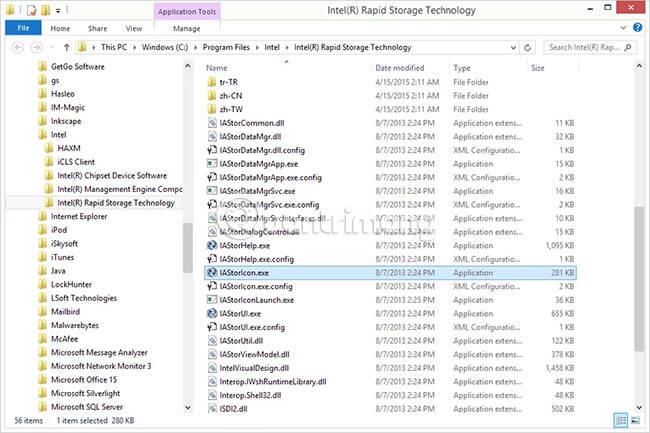The width and height of the screenshot is (650, 433).
Task: Expand breadcrumb arrow after Windows (C:)
Action: click(x=195, y=48)
